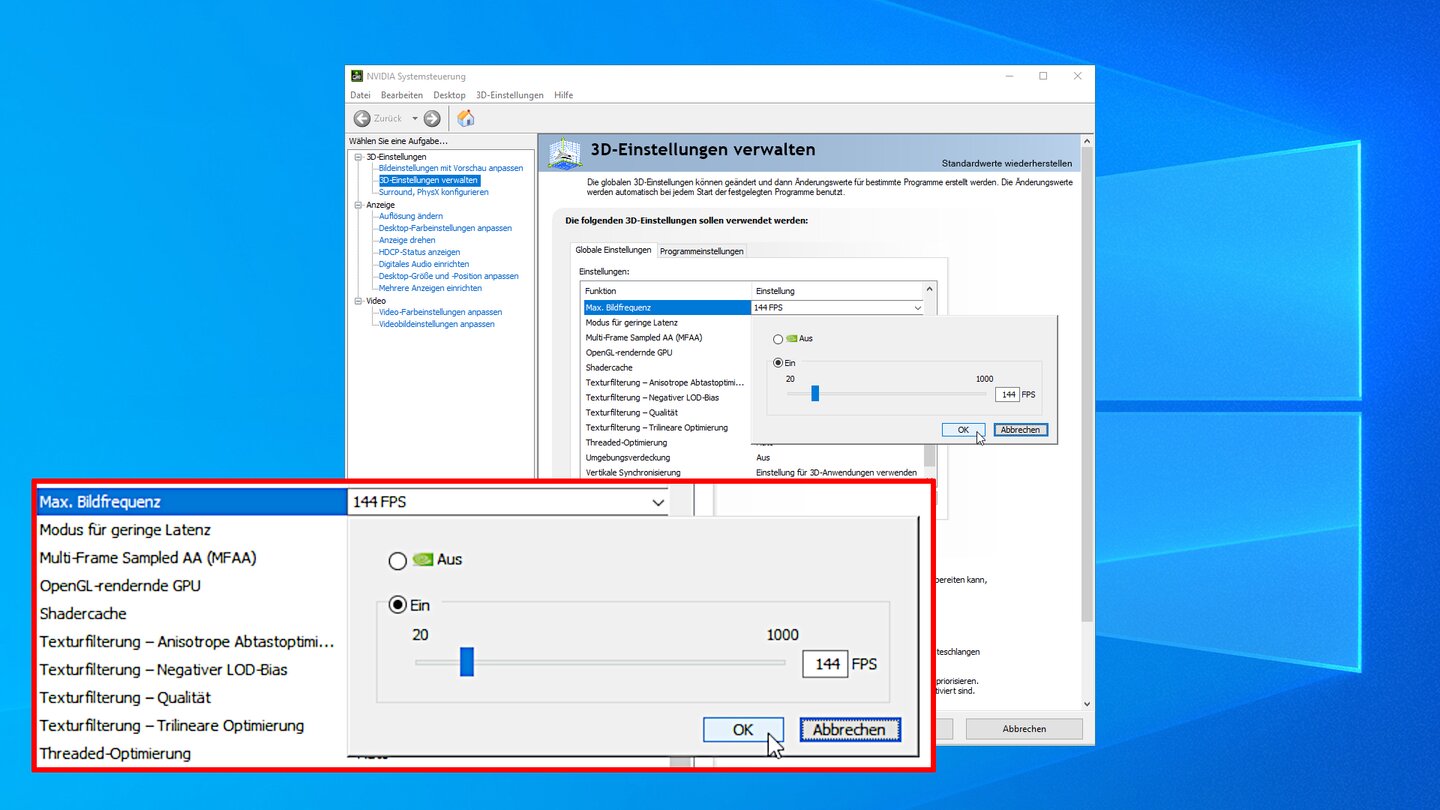Open the Hilfe menu

(564, 95)
